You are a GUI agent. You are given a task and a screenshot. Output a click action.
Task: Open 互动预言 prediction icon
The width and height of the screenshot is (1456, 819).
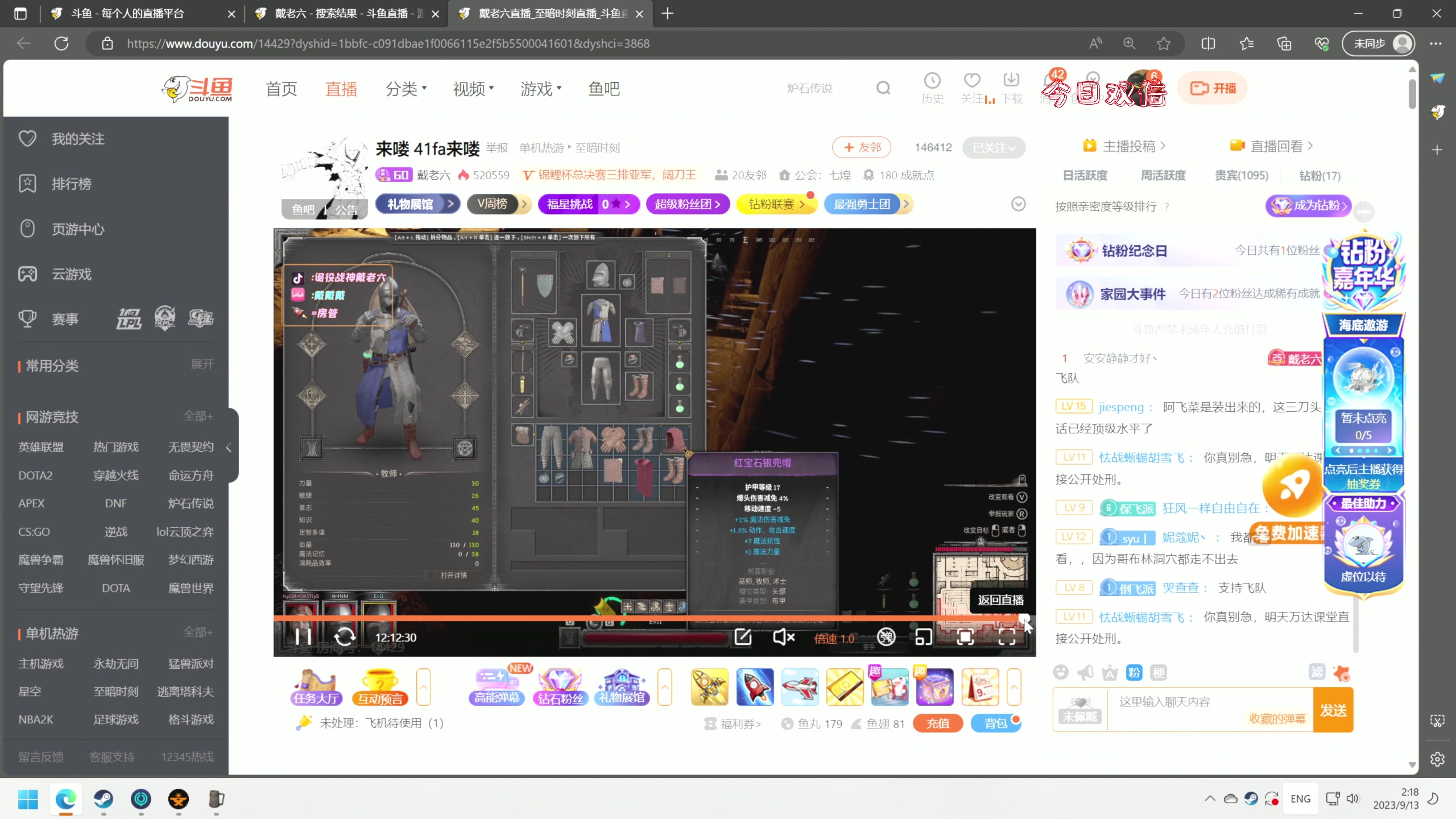point(380,687)
